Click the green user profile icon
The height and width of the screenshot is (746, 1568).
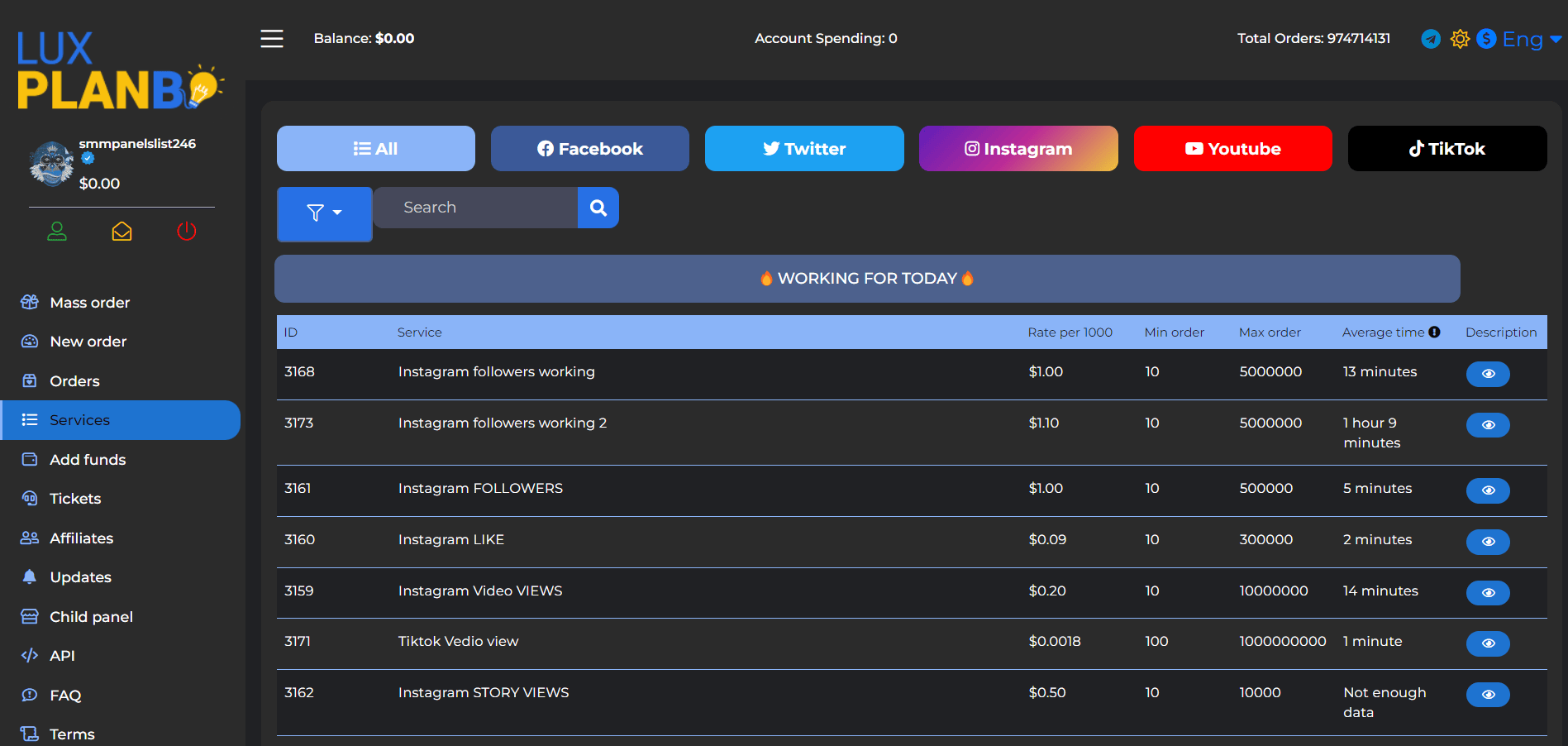tap(57, 232)
